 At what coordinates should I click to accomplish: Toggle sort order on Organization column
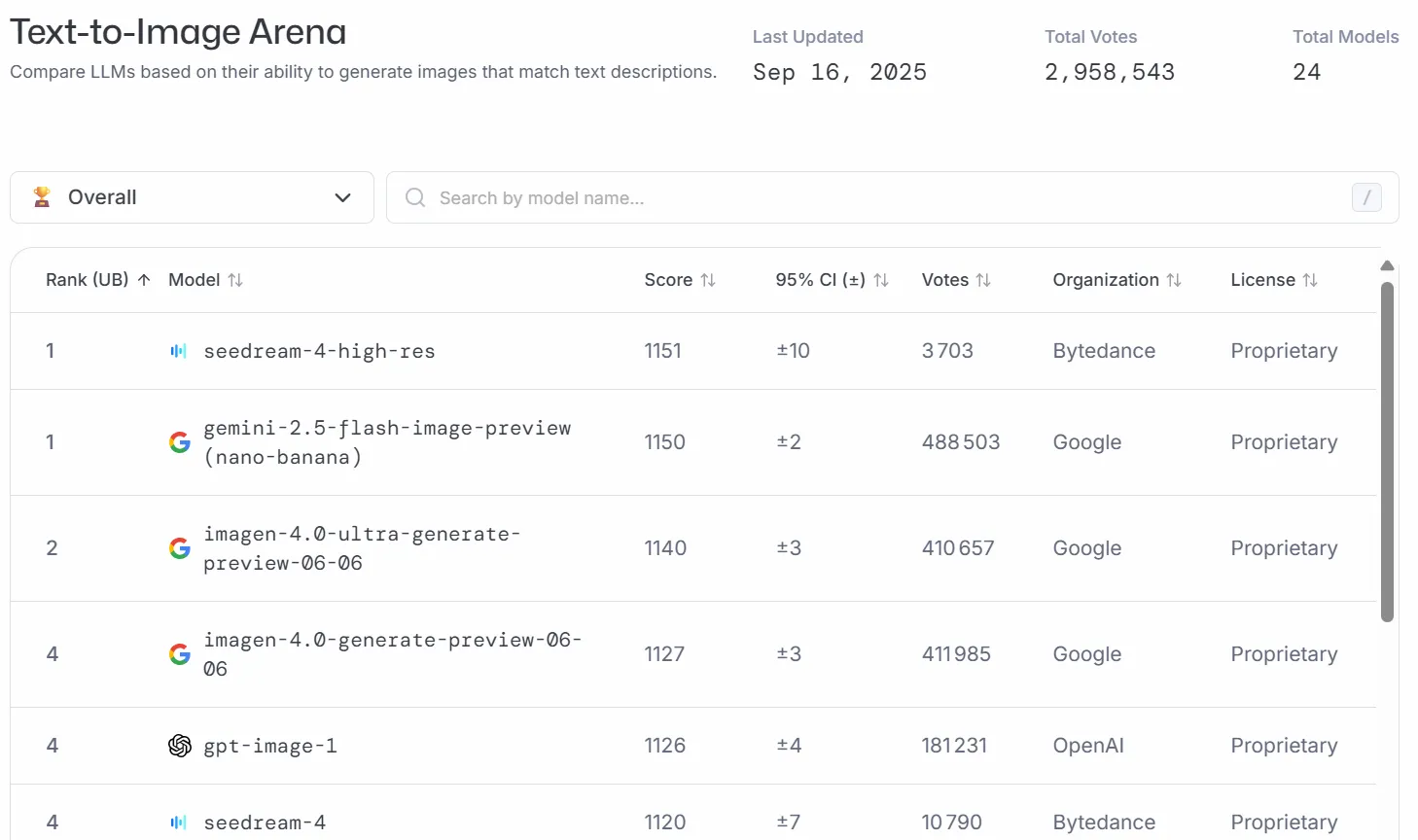pyautogui.click(x=1174, y=280)
